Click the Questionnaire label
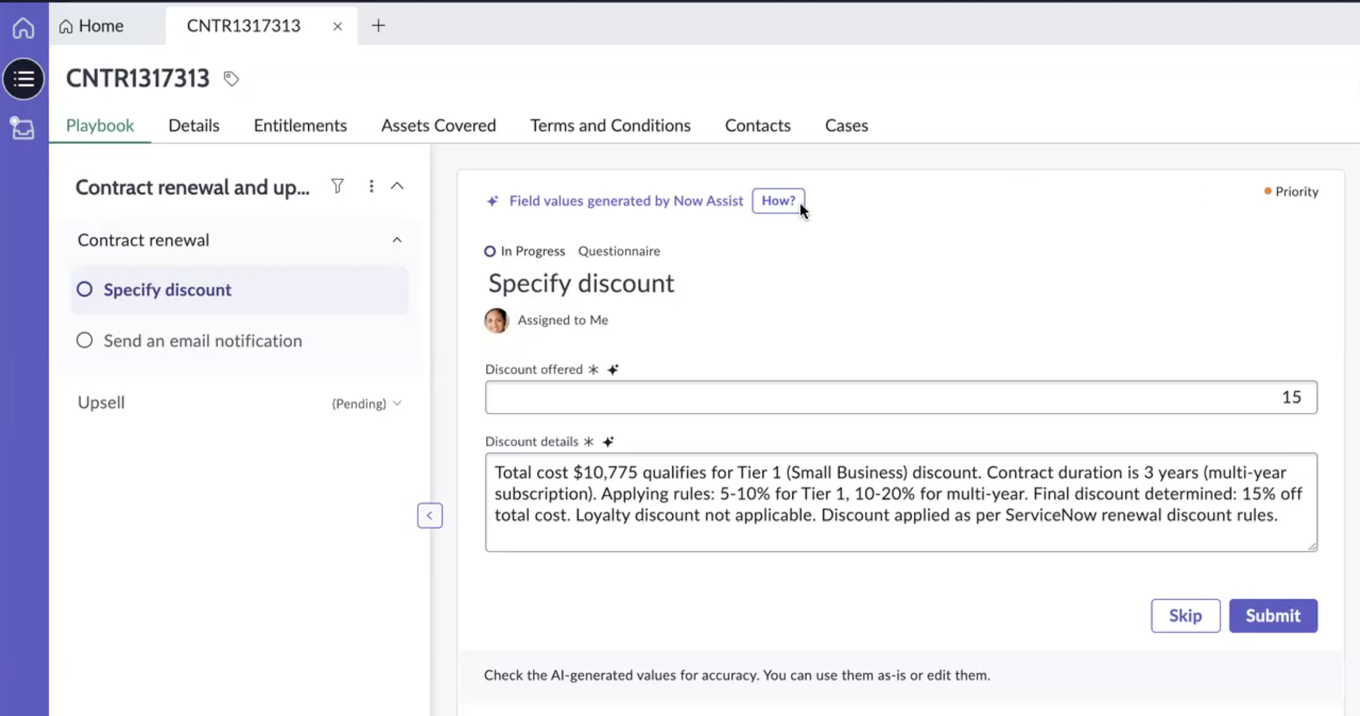This screenshot has height=716, width=1360. [619, 251]
